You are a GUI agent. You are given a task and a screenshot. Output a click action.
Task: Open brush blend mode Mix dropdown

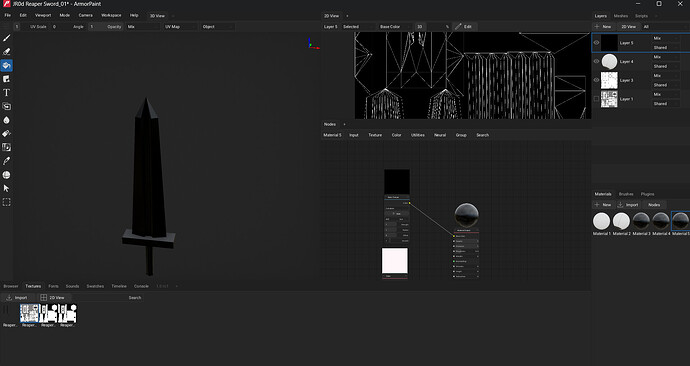tap(143, 27)
